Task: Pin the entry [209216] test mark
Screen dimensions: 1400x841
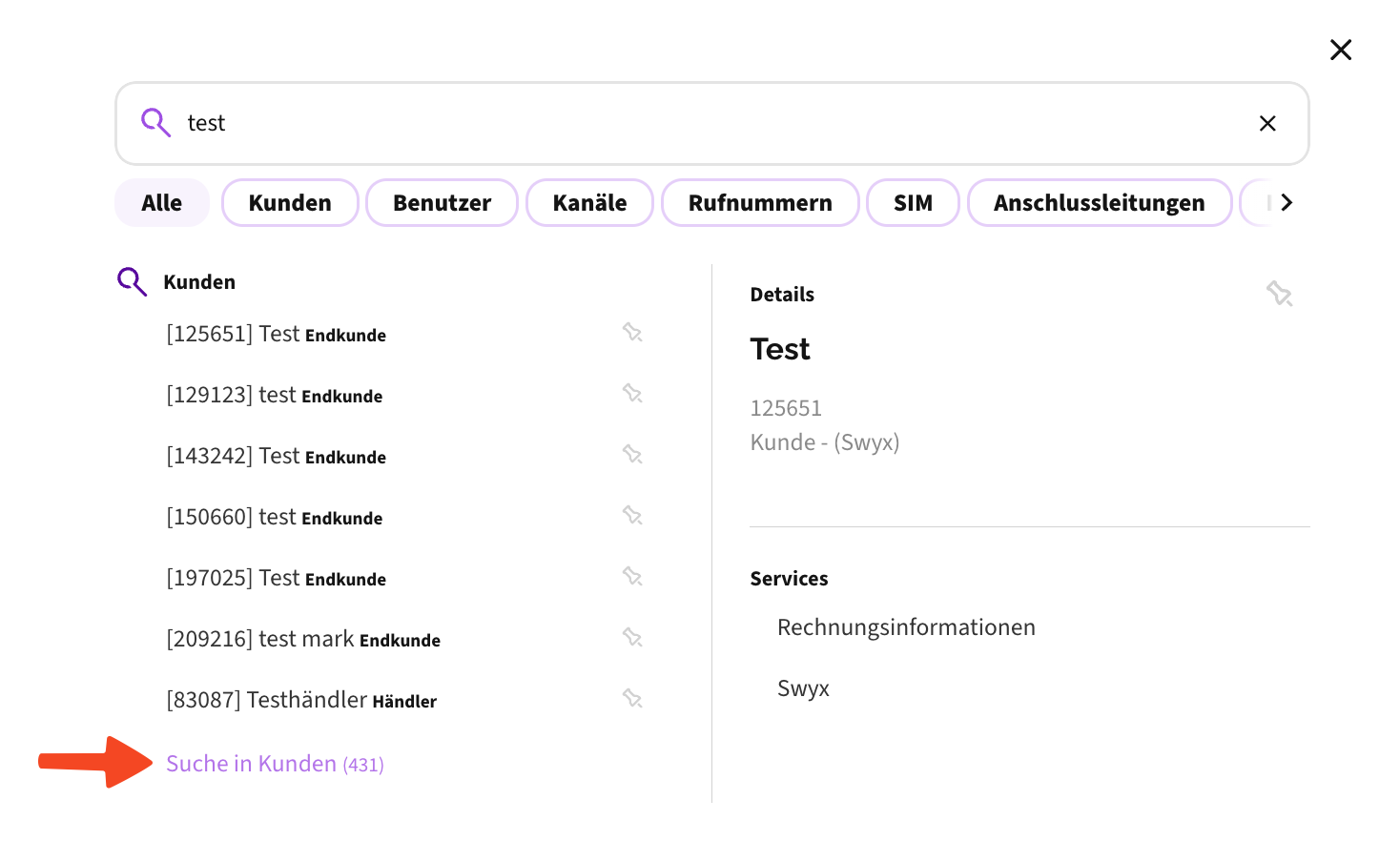Action: pos(632,637)
